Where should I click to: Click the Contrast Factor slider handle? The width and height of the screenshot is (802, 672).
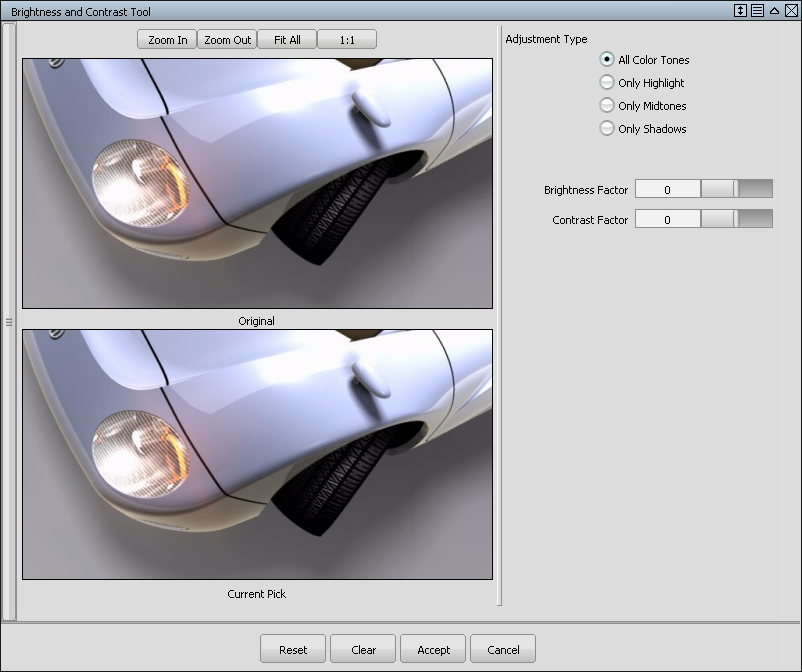coord(736,218)
